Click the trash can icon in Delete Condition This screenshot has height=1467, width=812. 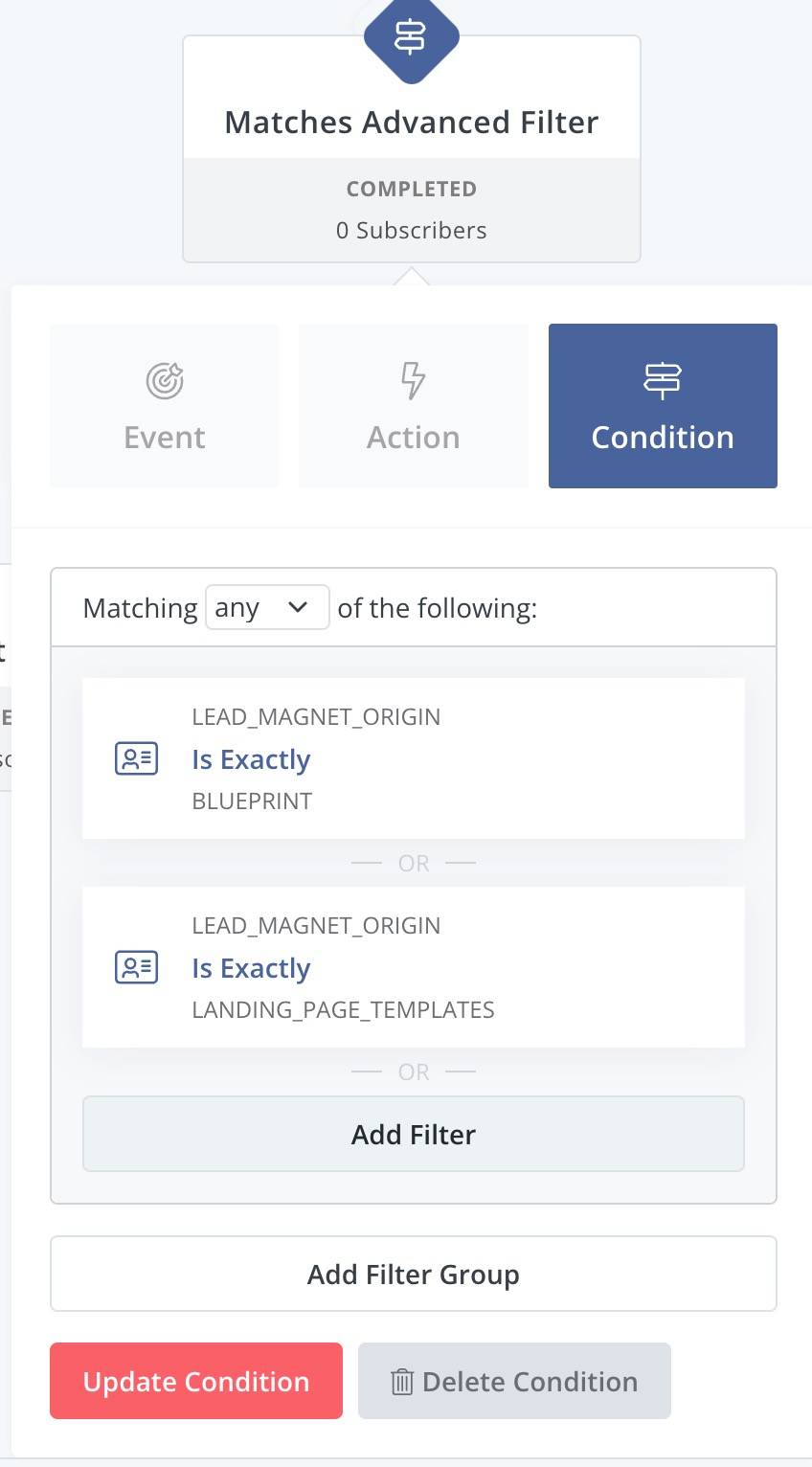point(402,1382)
